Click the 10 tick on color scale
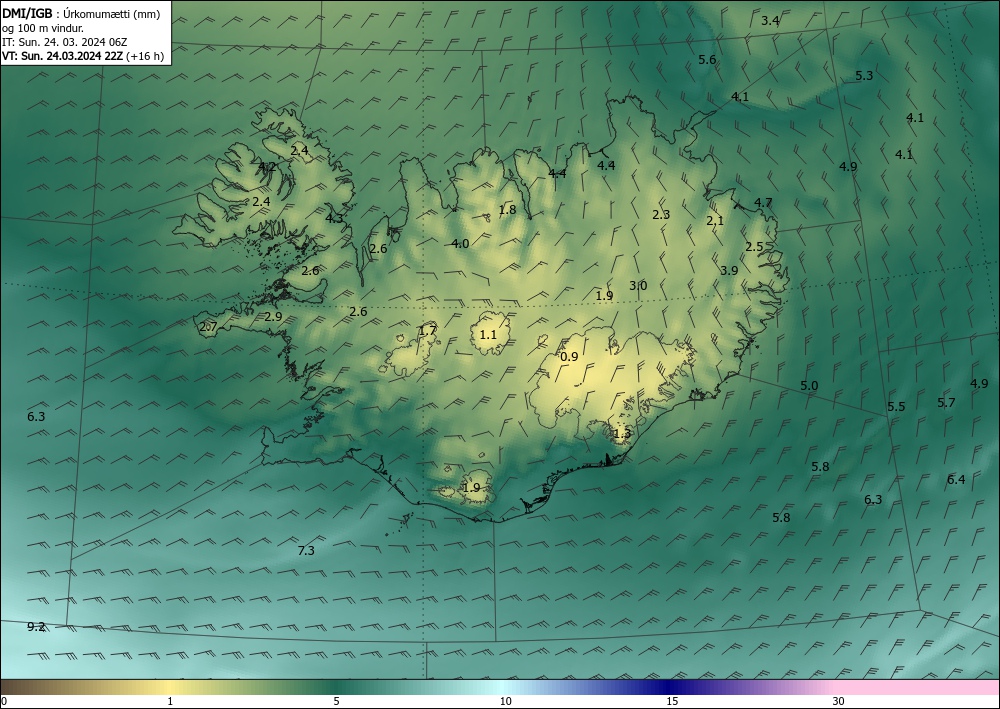 (x=505, y=701)
